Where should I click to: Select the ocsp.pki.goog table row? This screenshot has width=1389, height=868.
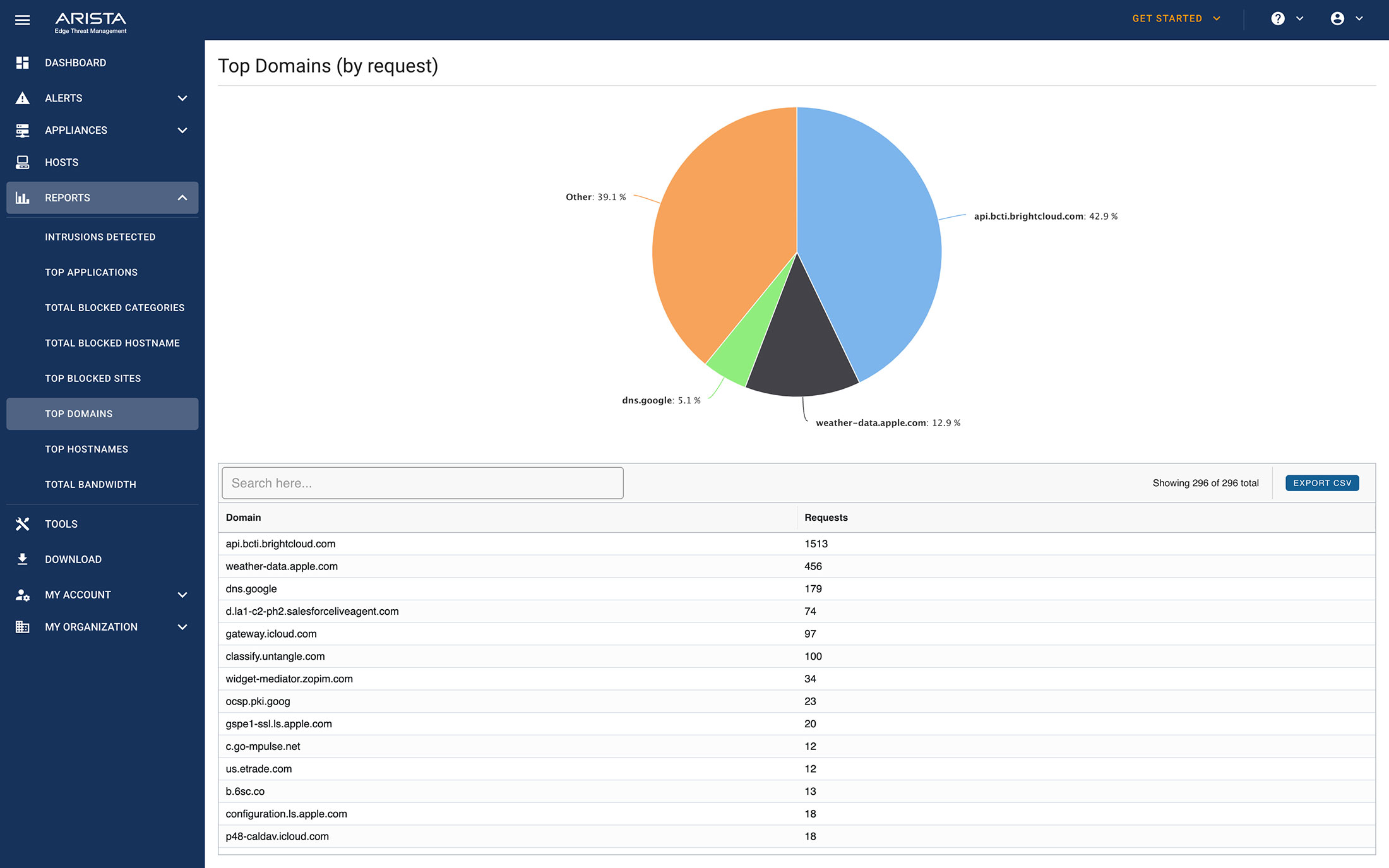(797, 701)
